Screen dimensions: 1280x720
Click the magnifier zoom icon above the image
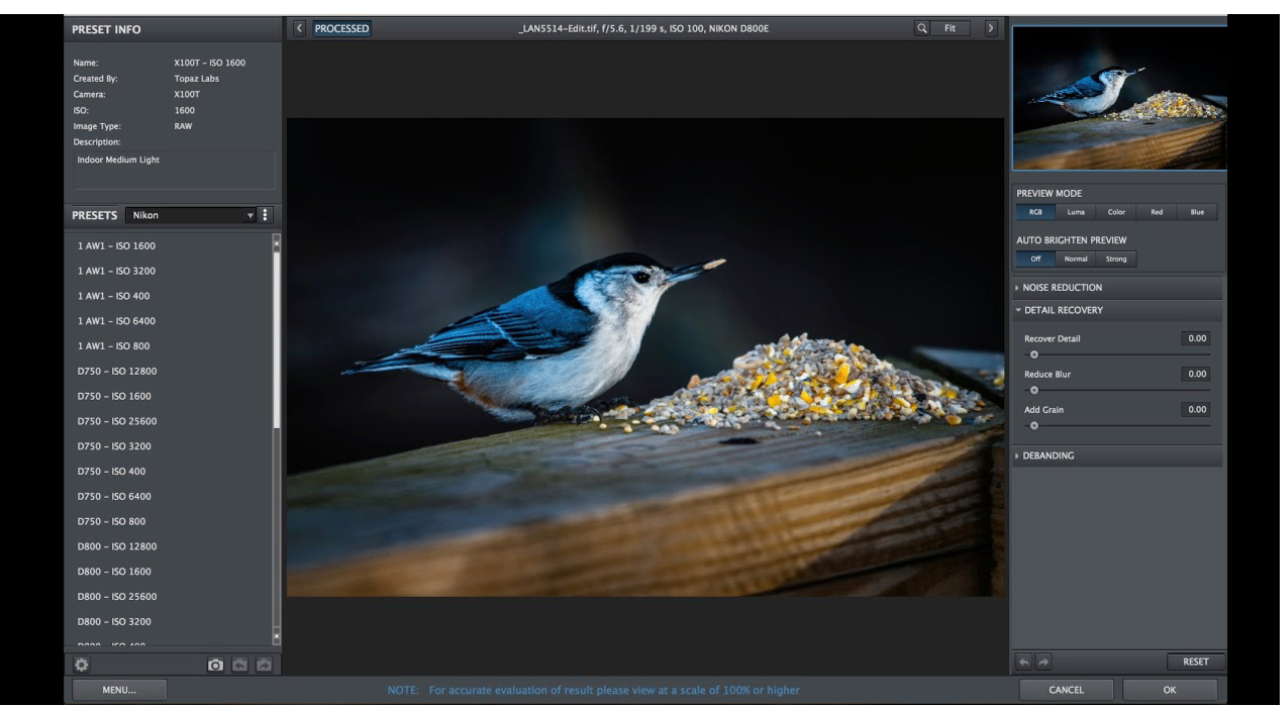[921, 28]
